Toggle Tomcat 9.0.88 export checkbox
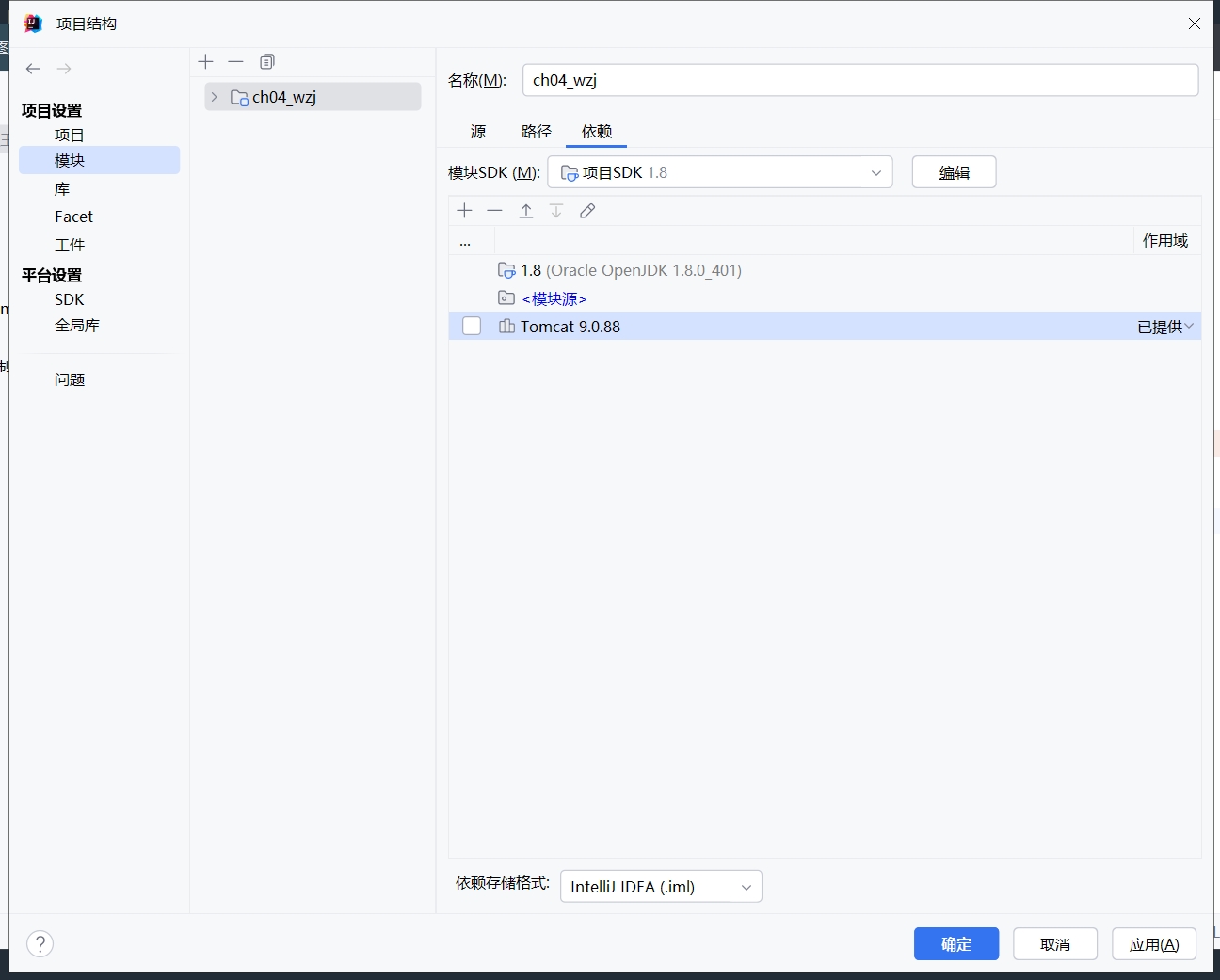Image resolution: width=1220 pixels, height=980 pixels. [472, 327]
